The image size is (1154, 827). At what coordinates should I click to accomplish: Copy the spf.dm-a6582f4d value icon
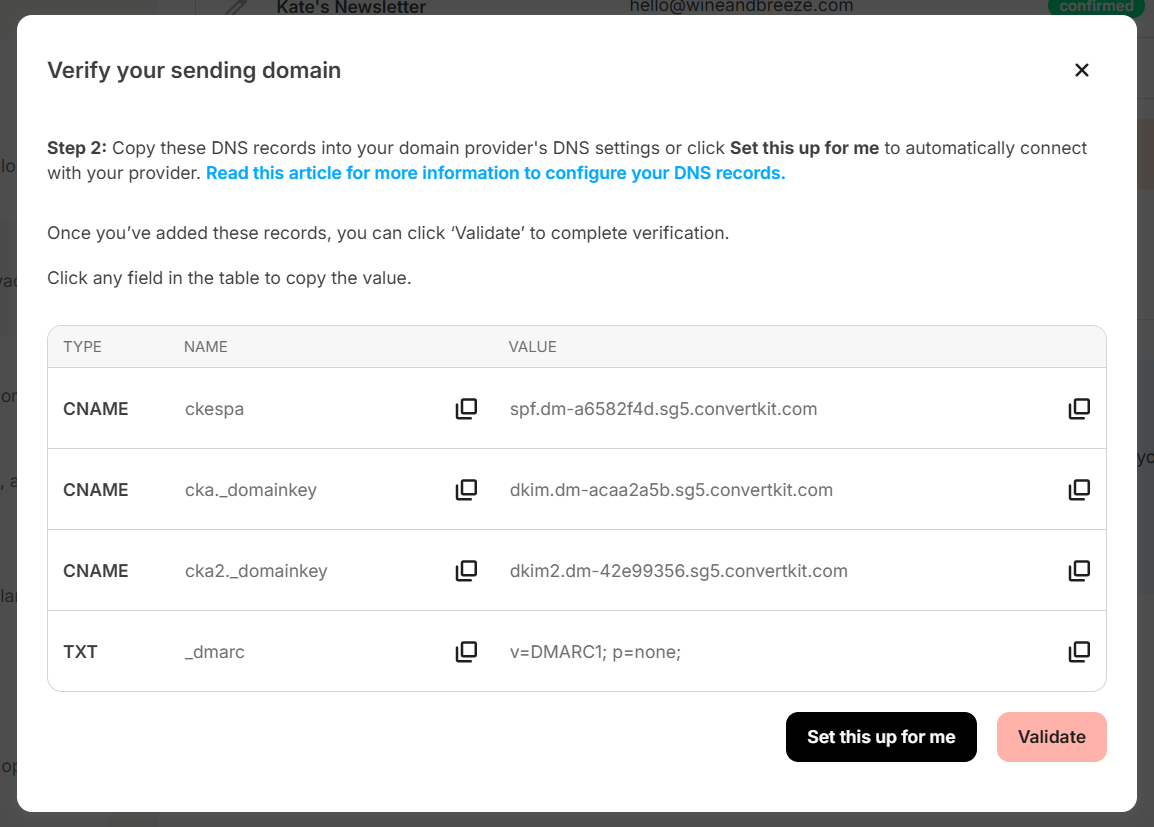[x=1079, y=408]
